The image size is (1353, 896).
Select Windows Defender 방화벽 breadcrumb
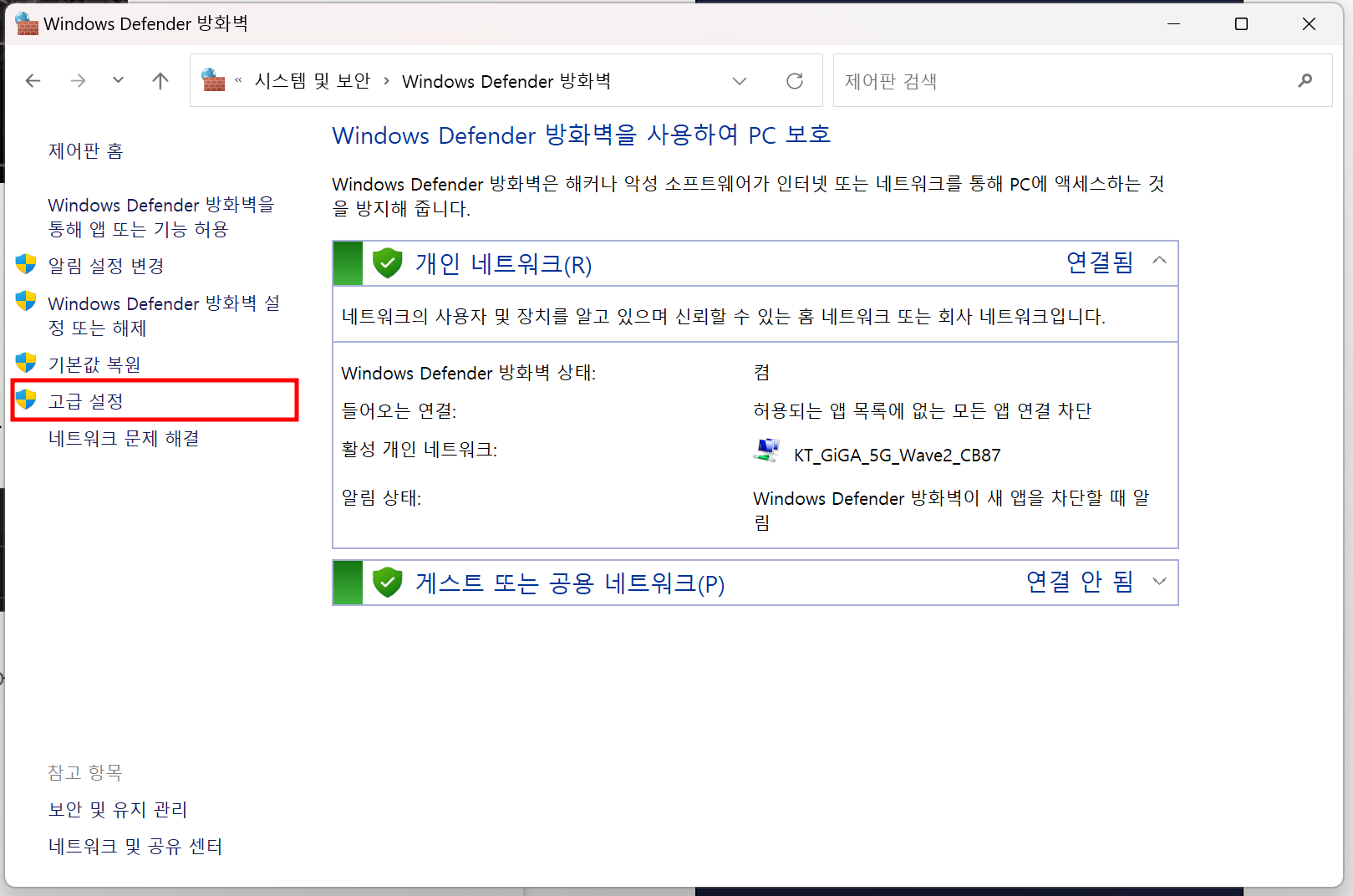tap(506, 81)
